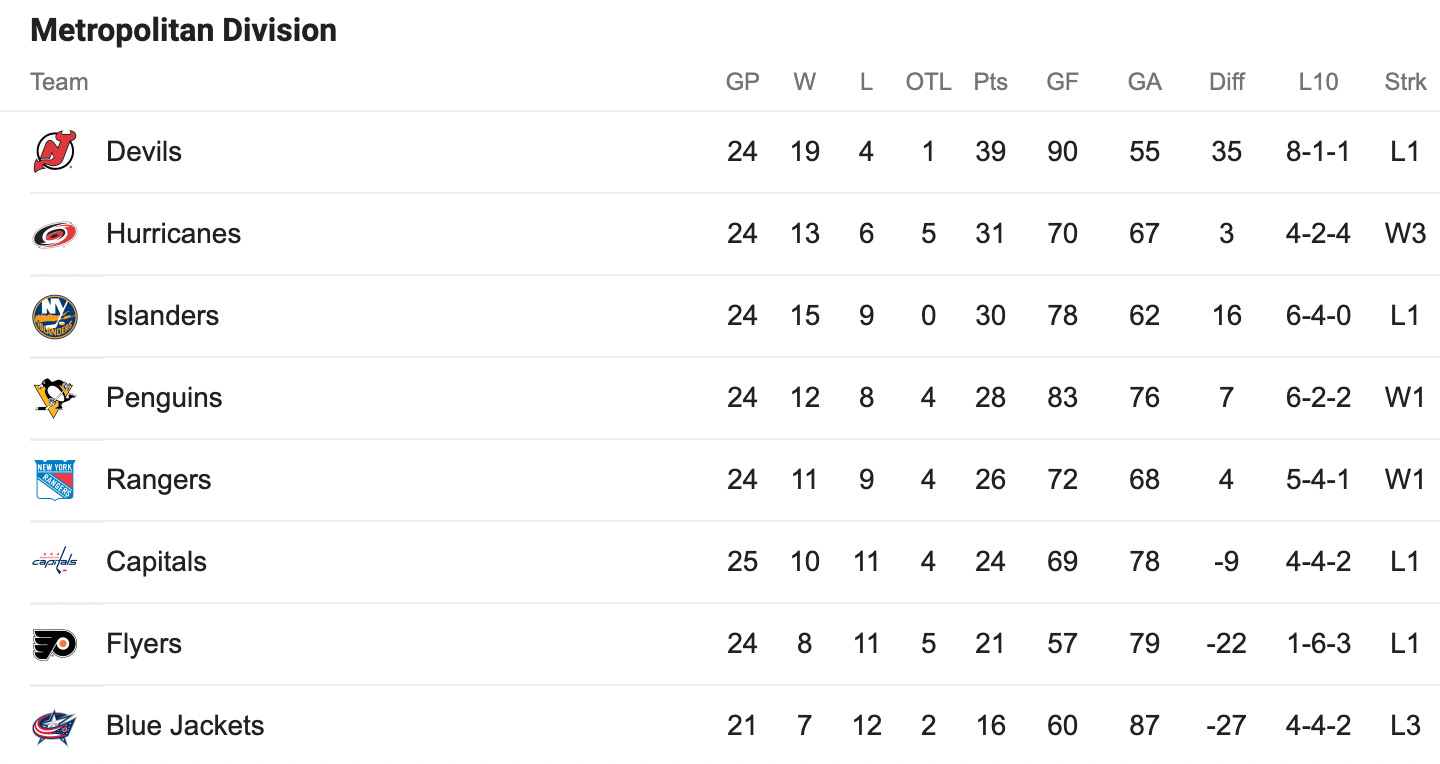This screenshot has width=1440, height=764.
Task: Open the Devils team link
Action: point(144,152)
